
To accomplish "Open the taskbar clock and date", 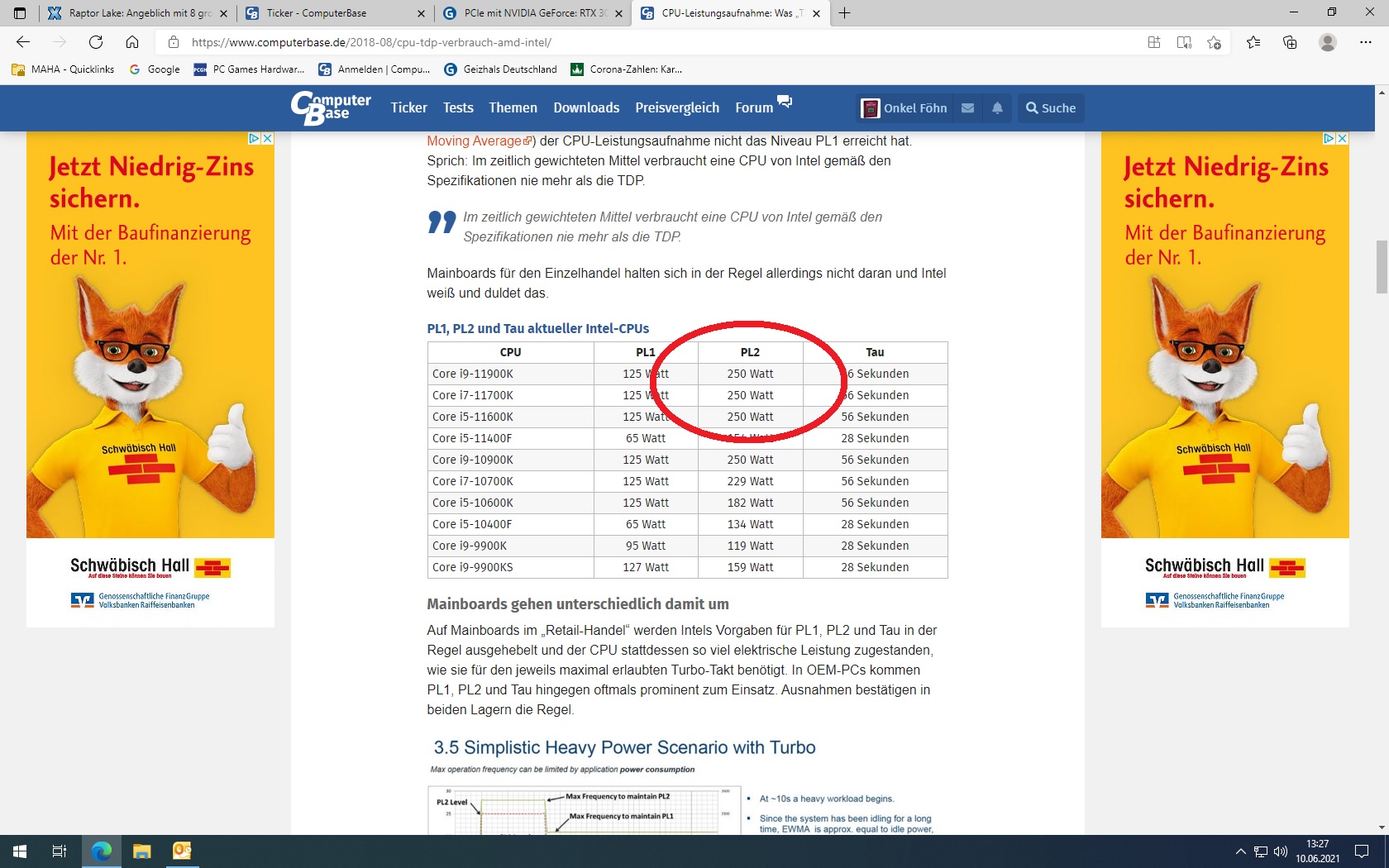I will (x=1318, y=851).
